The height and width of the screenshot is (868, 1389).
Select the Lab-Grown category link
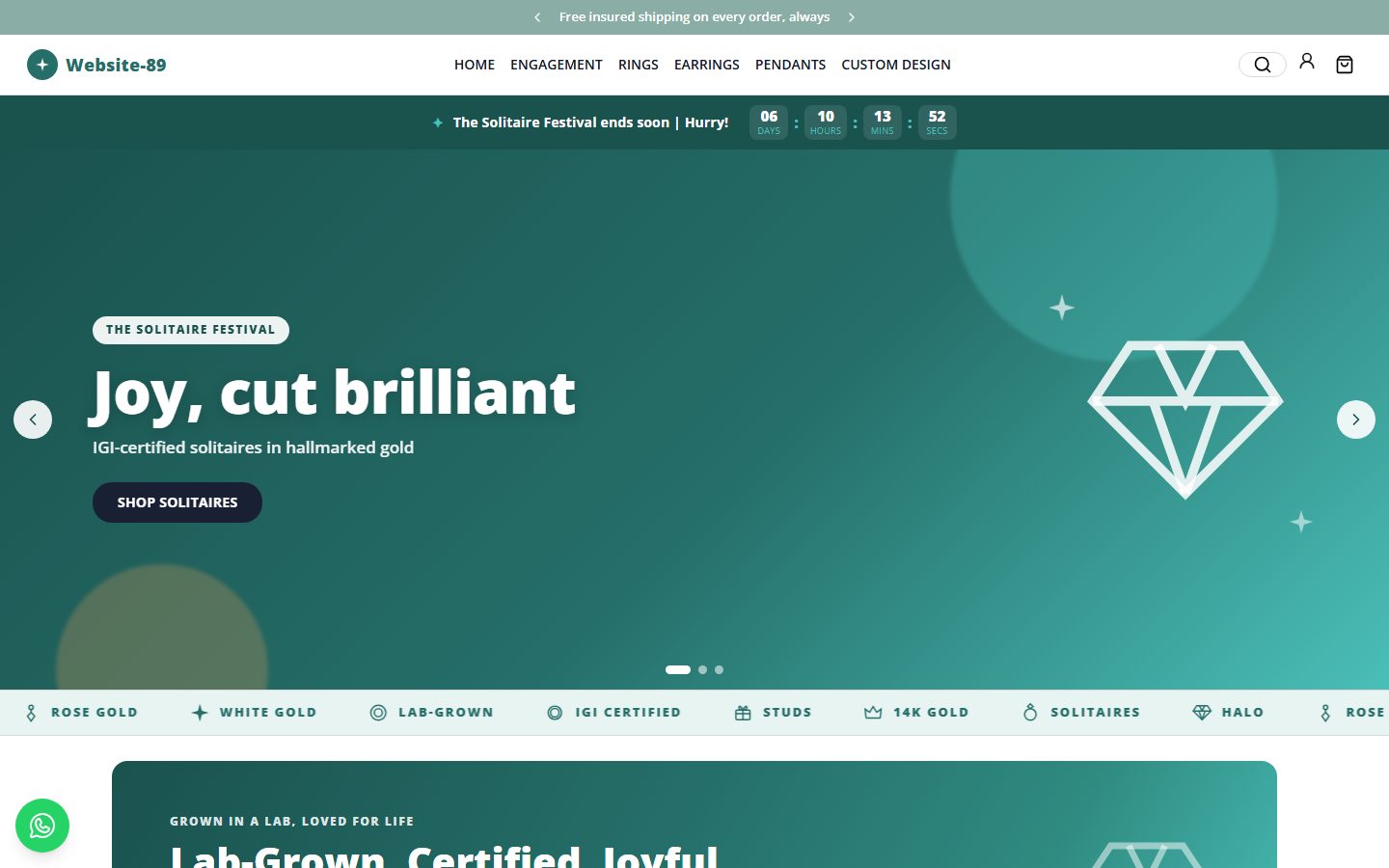[446, 713]
